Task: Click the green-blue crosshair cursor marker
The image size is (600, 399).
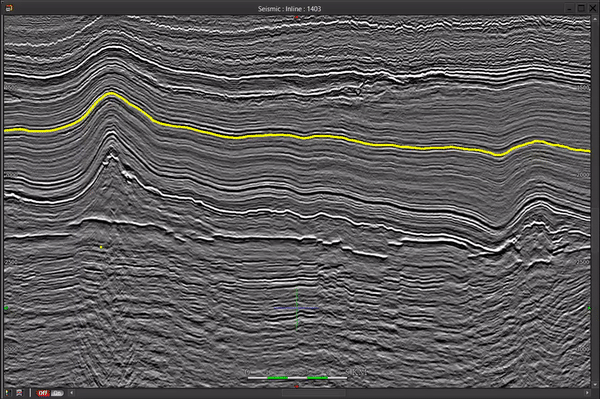Action: tap(297, 308)
